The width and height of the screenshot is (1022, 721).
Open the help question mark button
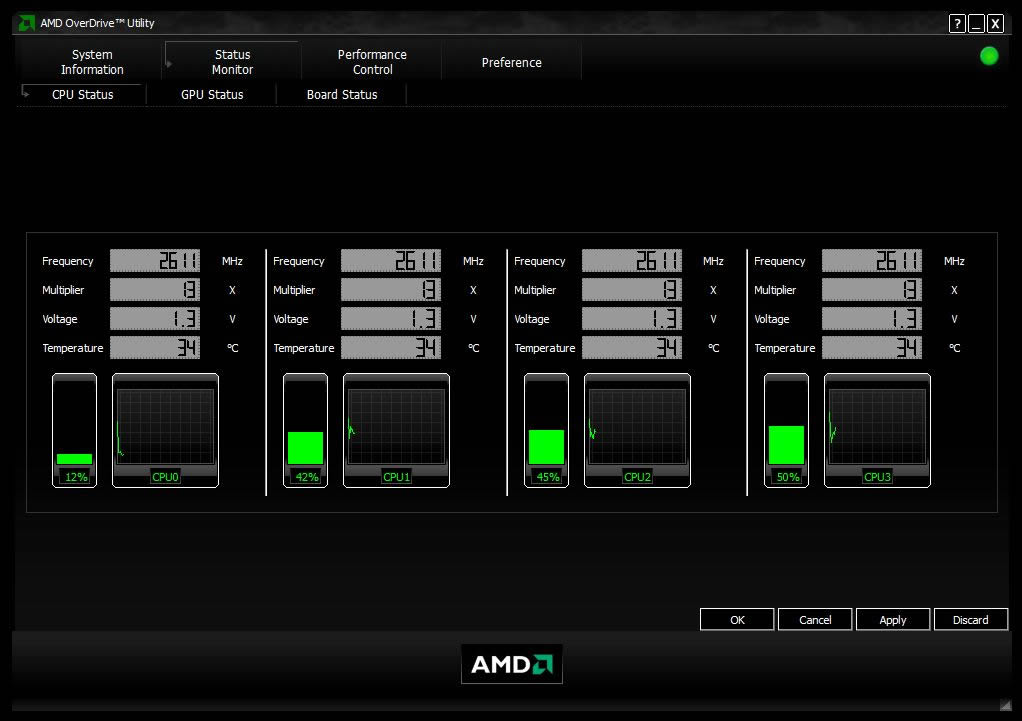(957, 24)
